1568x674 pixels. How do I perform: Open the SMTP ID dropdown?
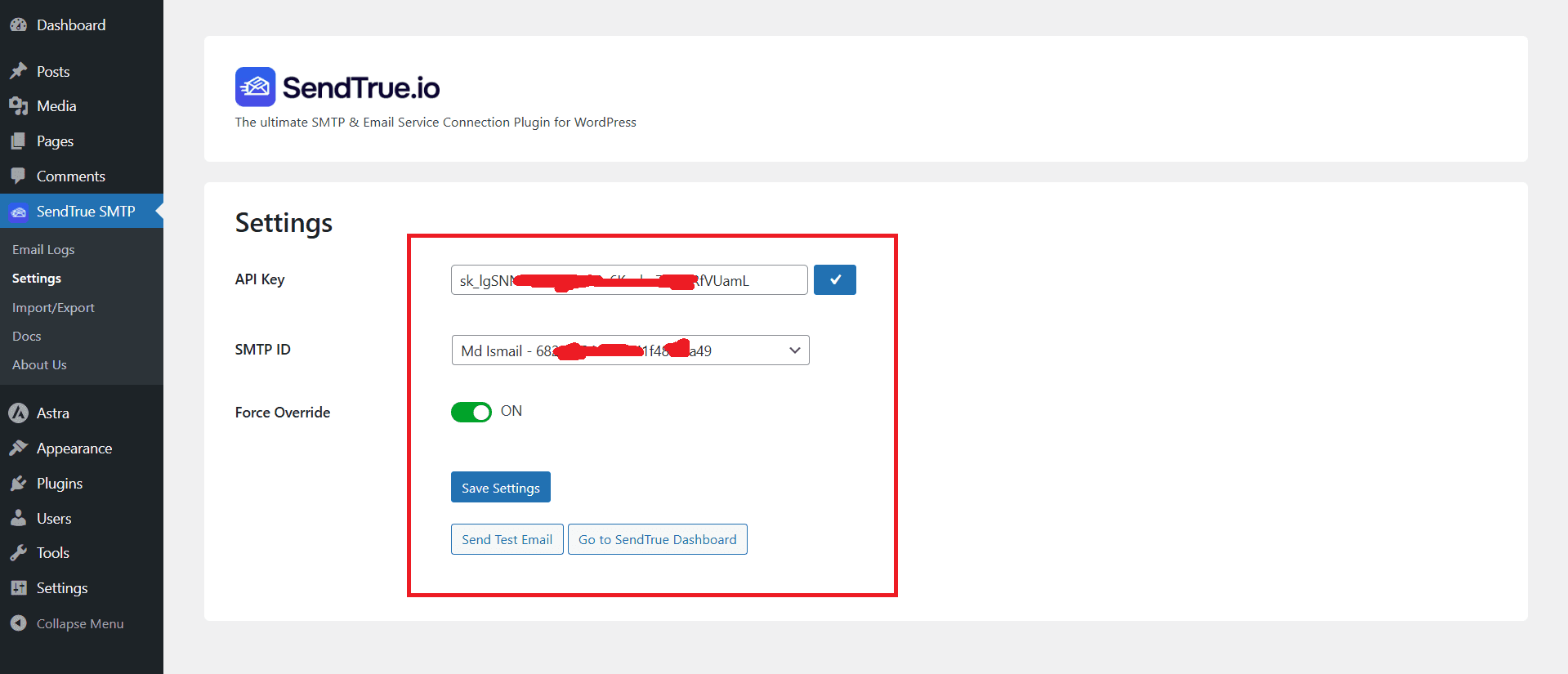[630, 350]
